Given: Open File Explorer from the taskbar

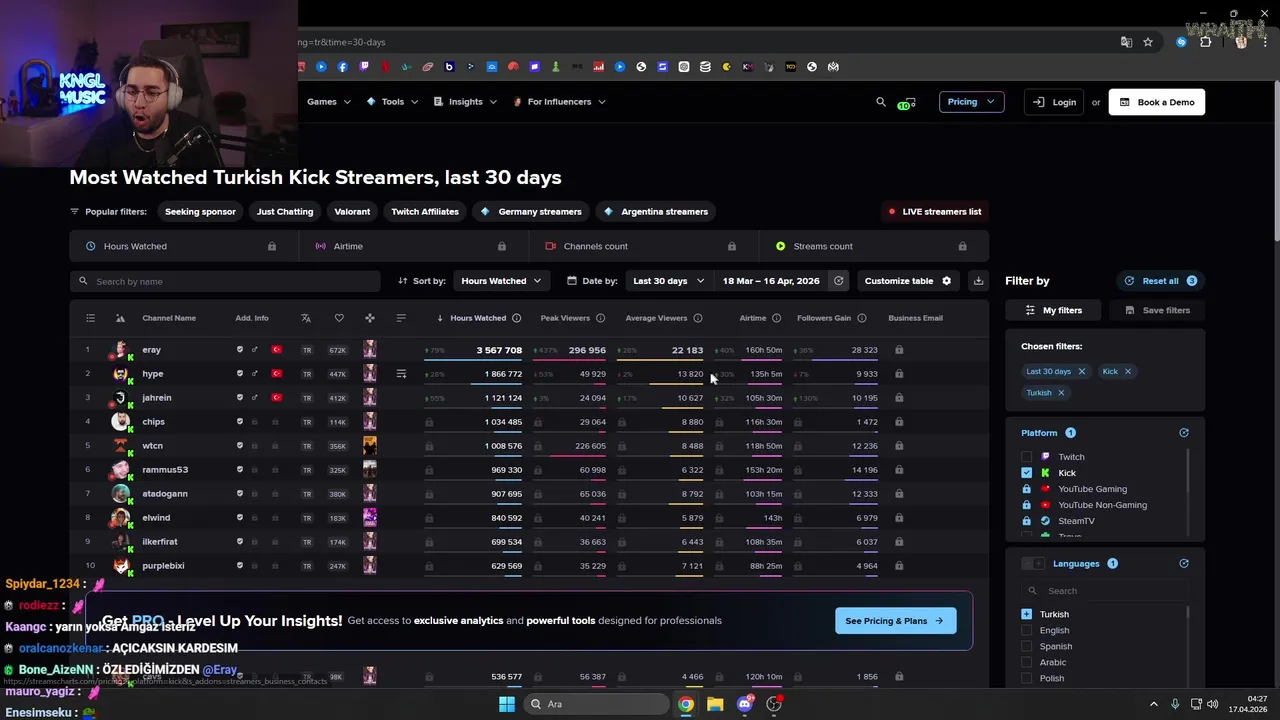Looking at the screenshot, I should [715, 704].
